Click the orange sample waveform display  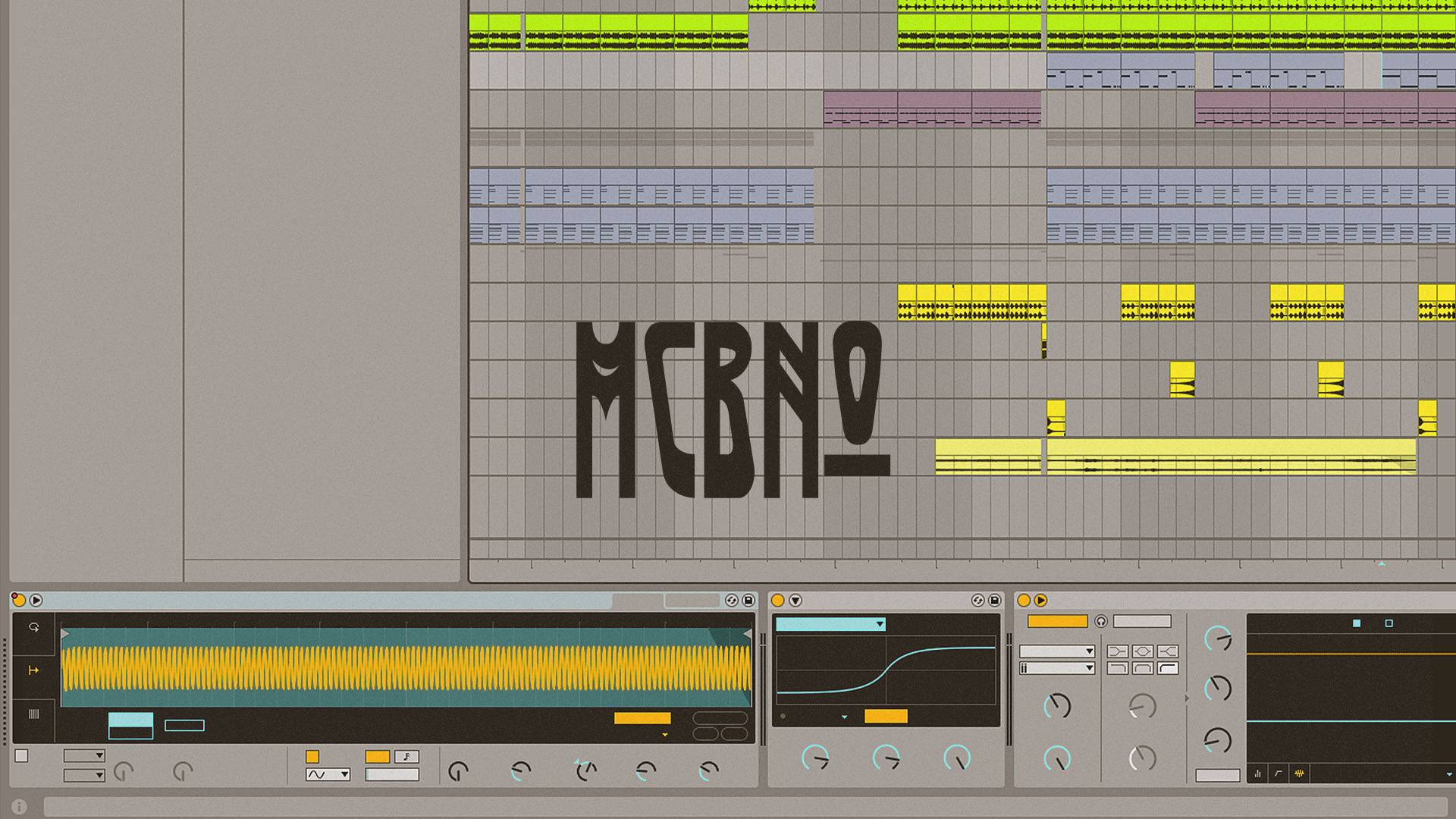(406, 668)
